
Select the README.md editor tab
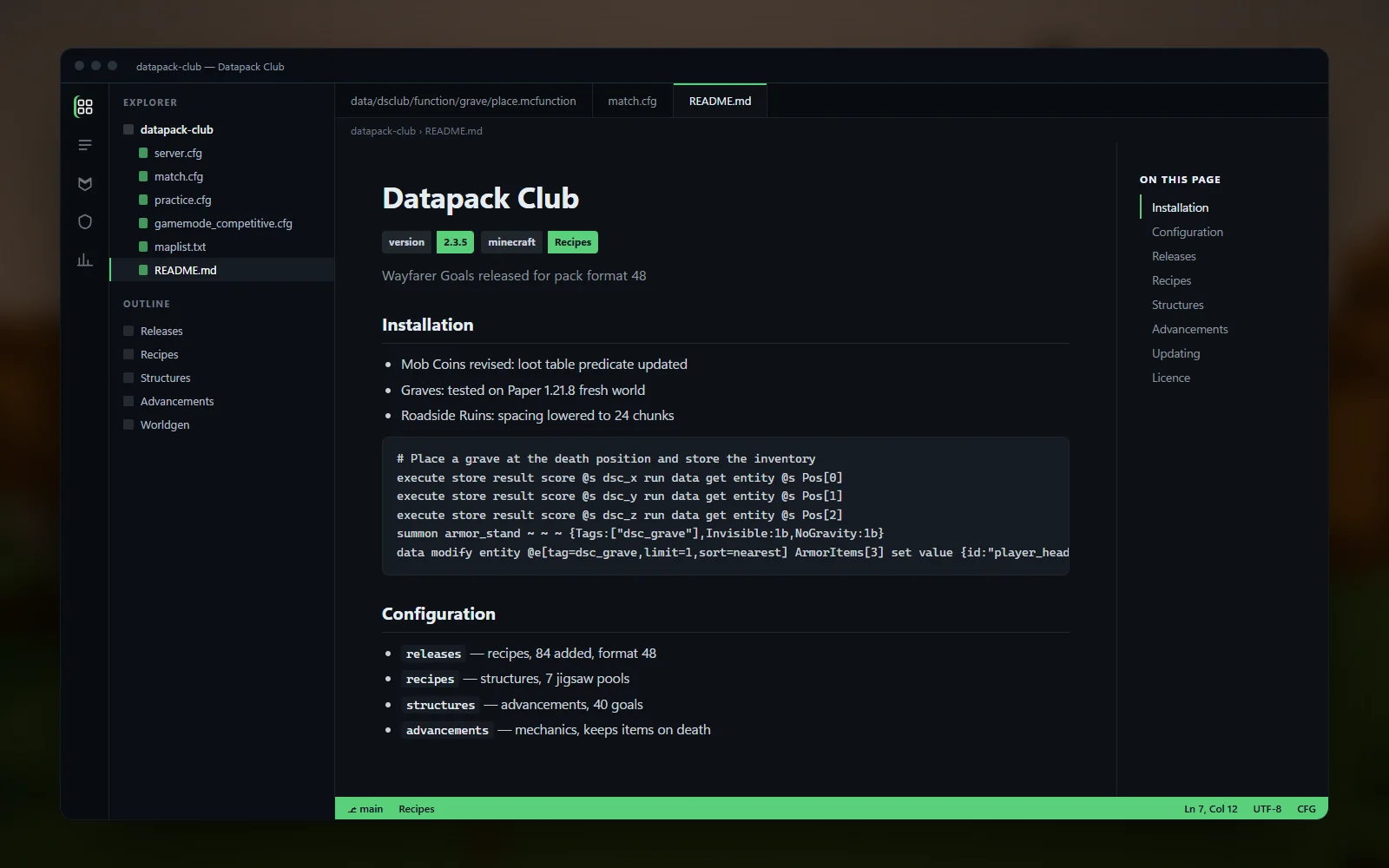pos(720,101)
